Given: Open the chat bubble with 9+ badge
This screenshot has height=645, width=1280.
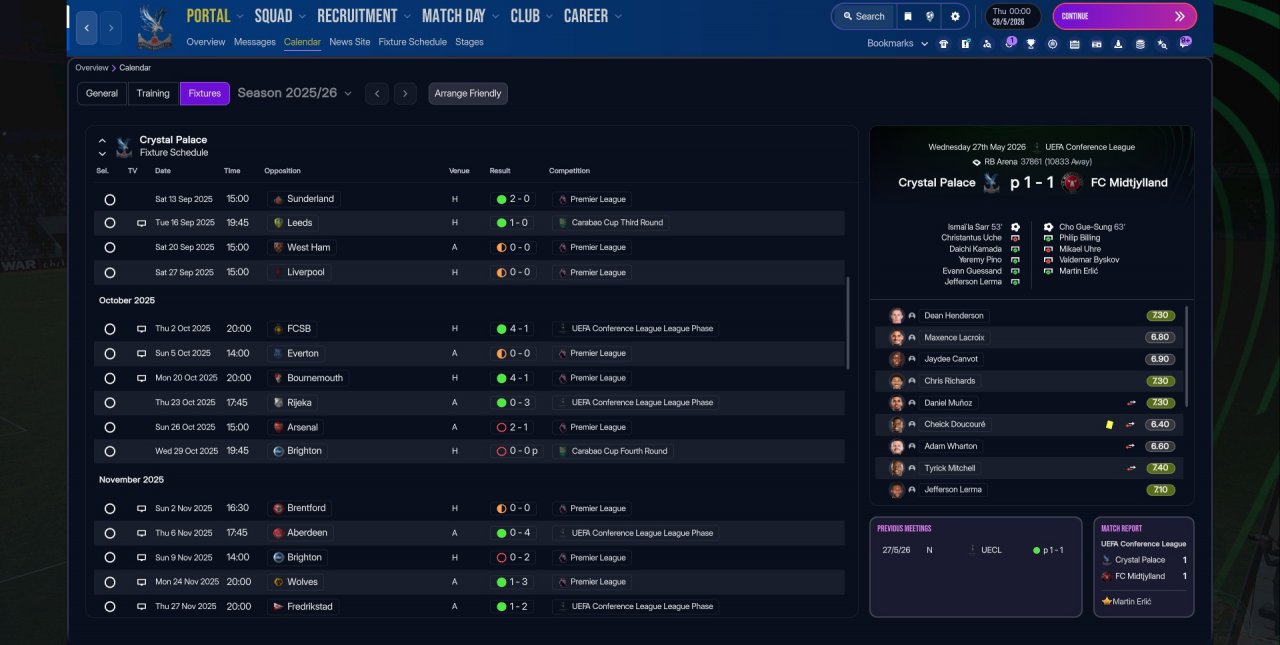Looking at the screenshot, I should coord(1185,43).
